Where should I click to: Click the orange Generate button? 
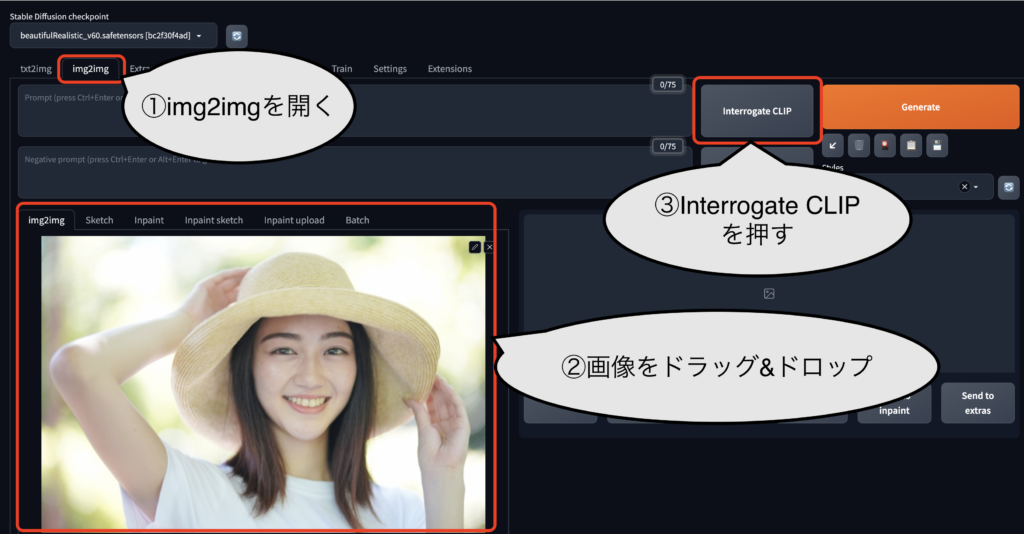coord(920,108)
